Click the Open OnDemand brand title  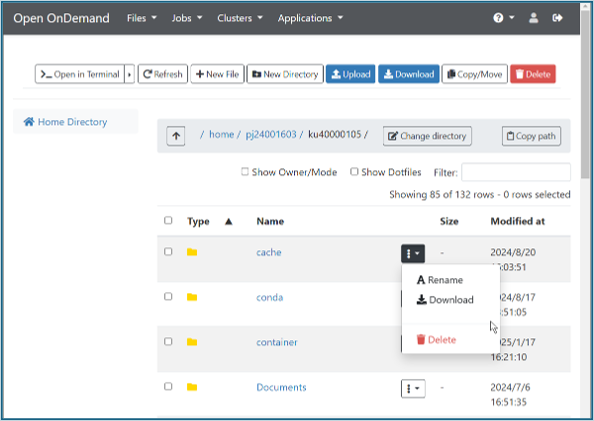[x=61, y=18]
